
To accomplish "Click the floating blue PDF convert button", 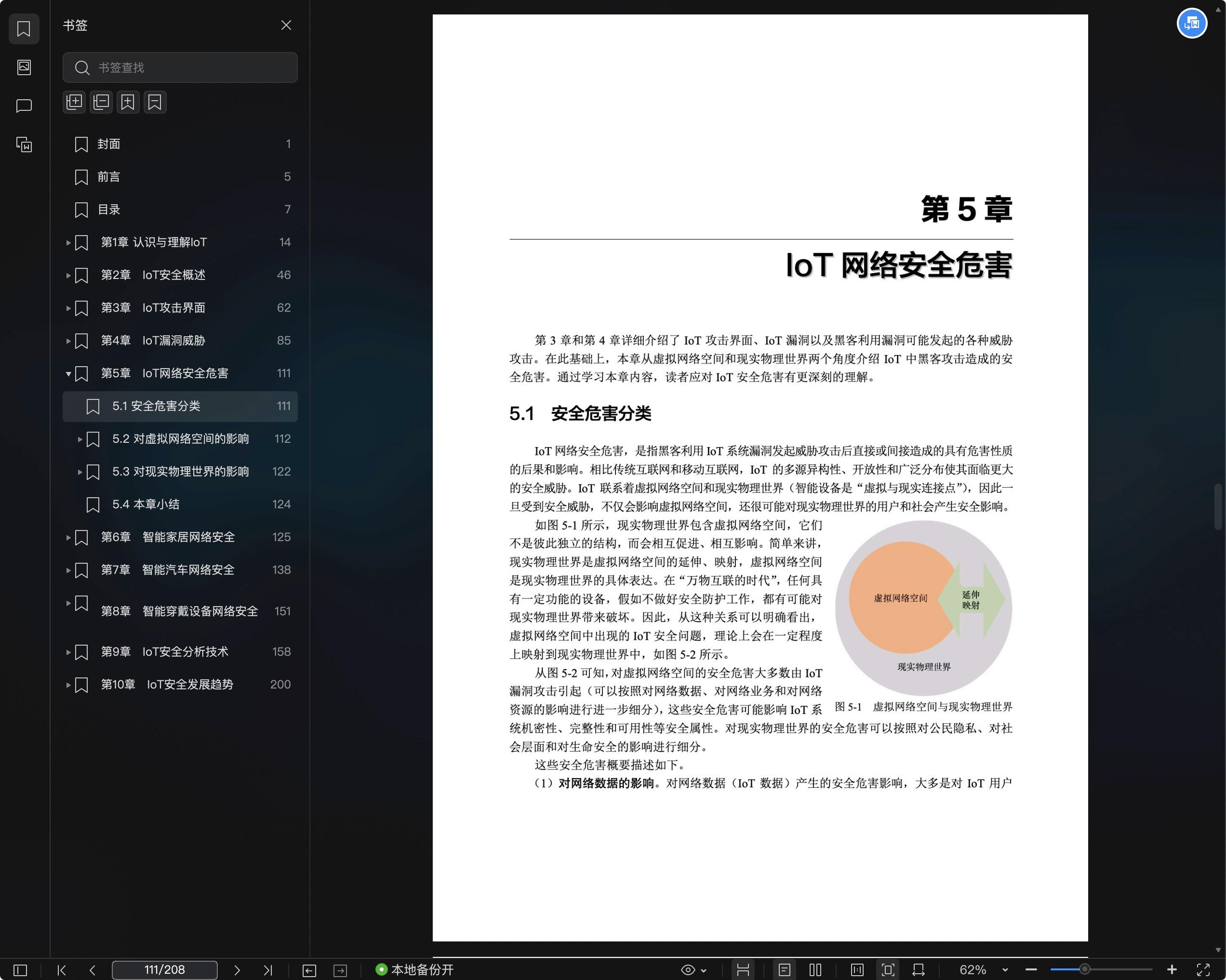I will point(1192,24).
